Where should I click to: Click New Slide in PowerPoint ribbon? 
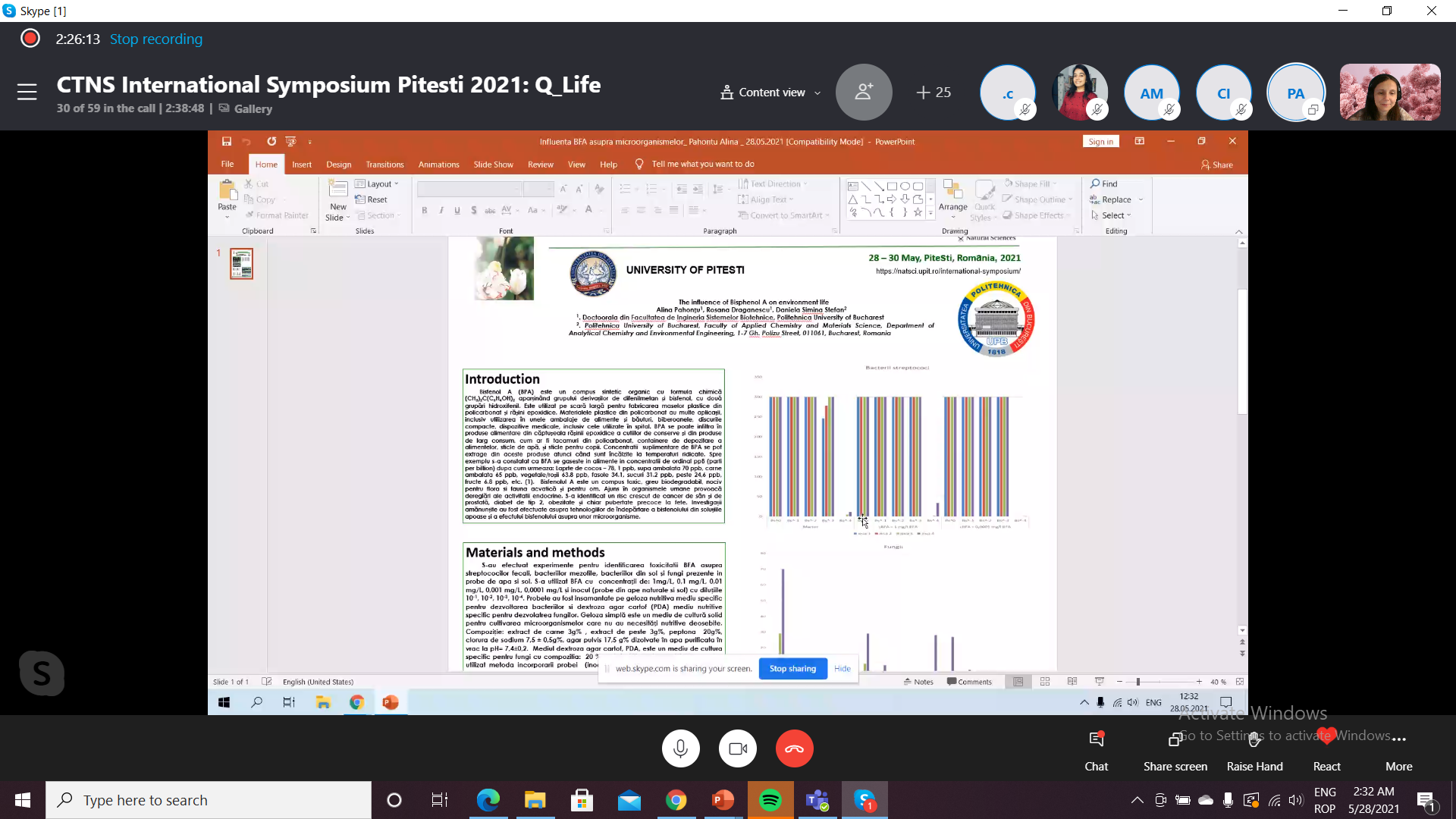(x=337, y=201)
